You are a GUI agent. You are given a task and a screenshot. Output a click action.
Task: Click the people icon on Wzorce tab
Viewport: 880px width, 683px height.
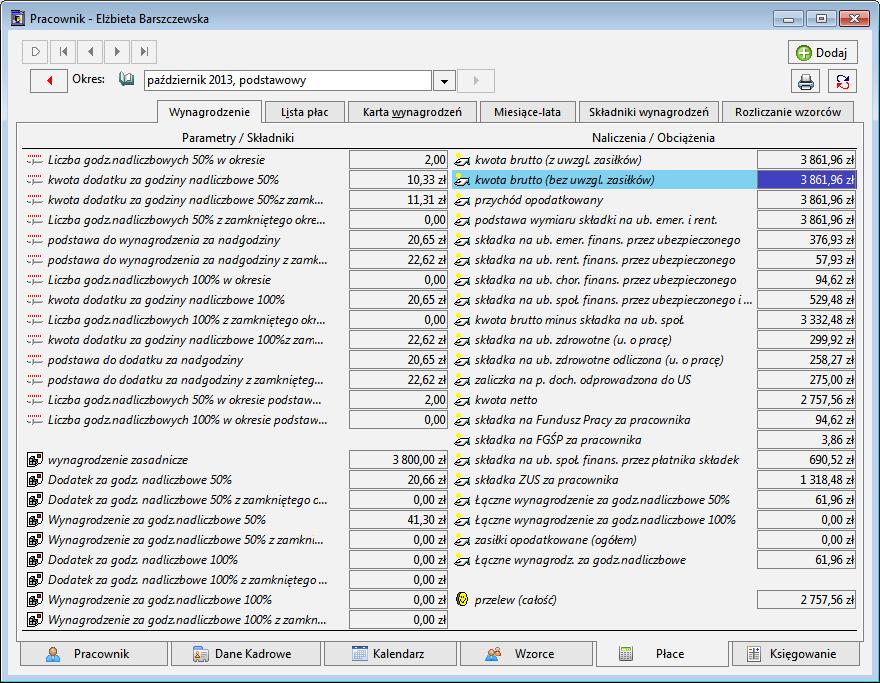point(493,654)
